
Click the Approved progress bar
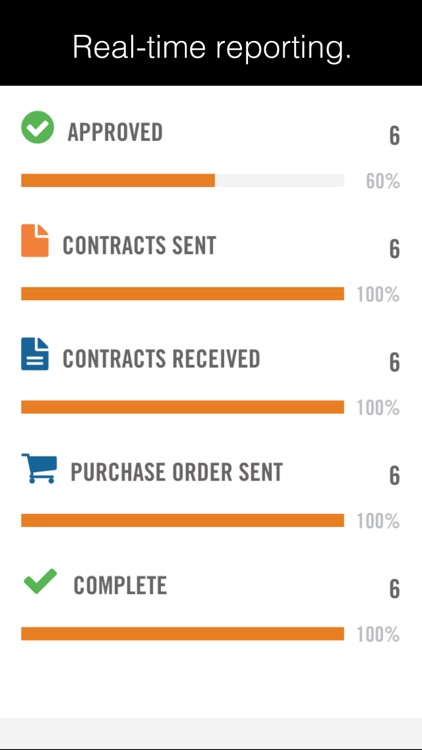182,180
